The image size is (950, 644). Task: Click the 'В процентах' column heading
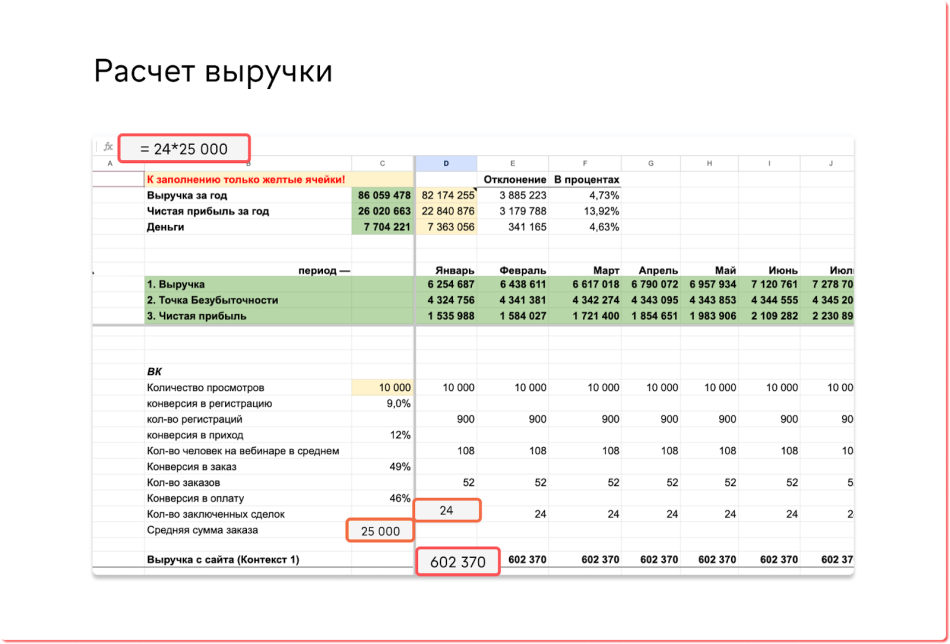[586, 180]
